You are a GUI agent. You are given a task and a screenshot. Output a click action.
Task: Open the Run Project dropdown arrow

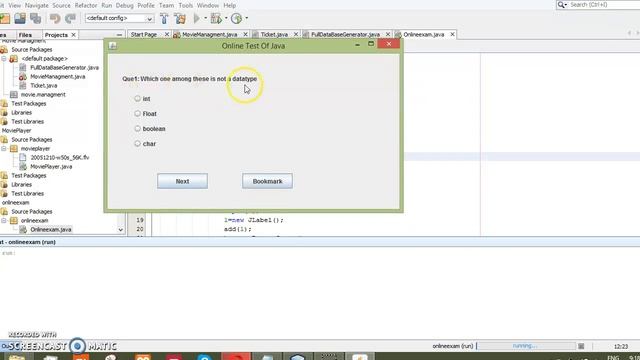205,18
